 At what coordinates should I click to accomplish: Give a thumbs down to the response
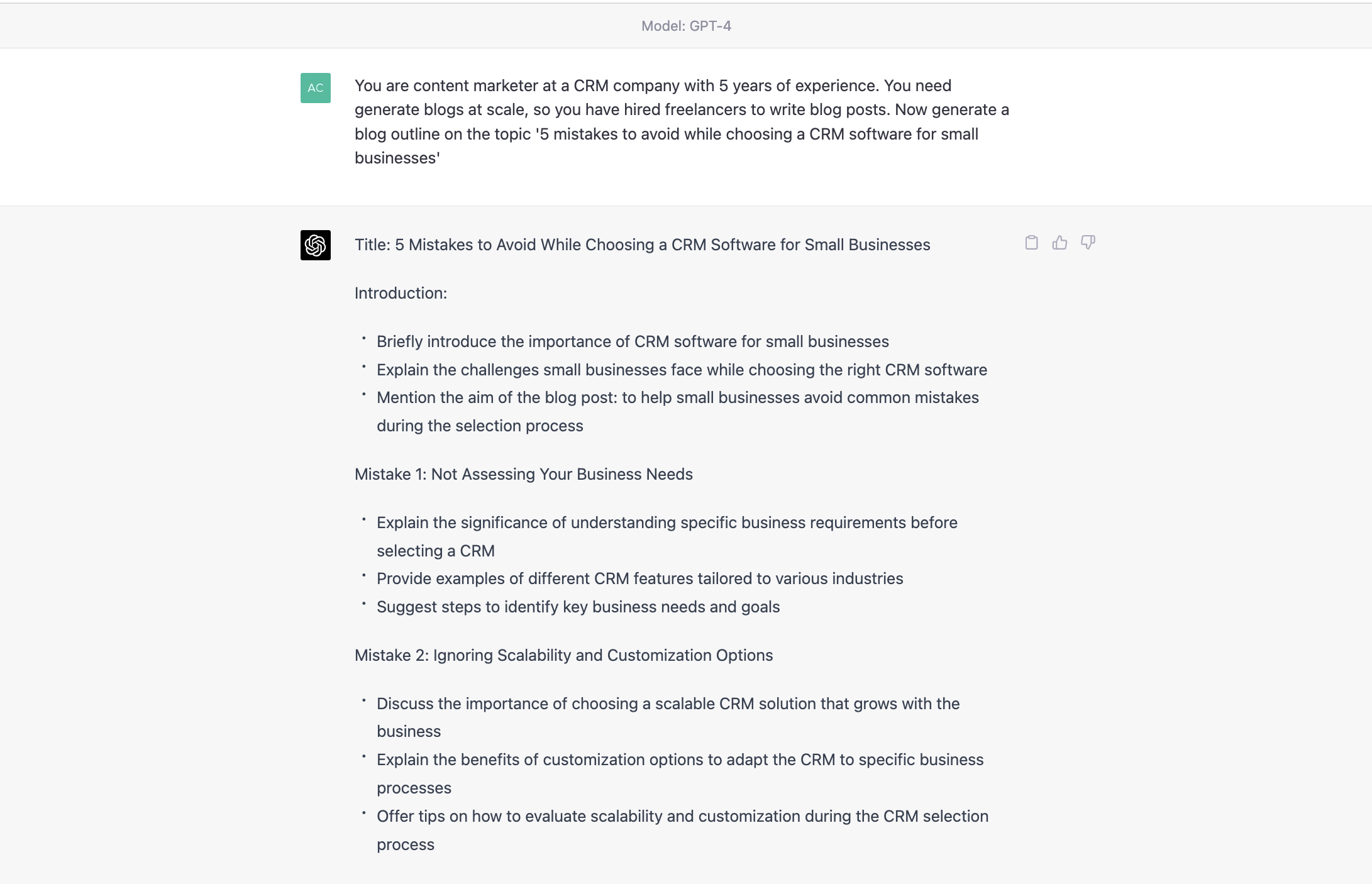(1088, 242)
